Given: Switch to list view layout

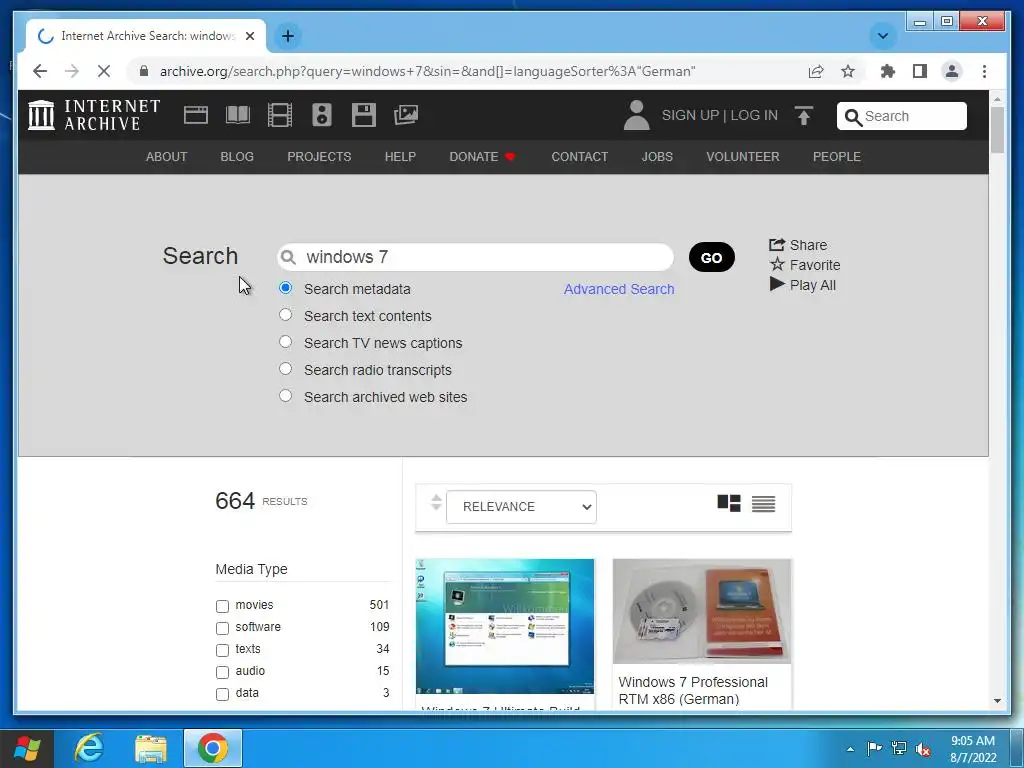Looking at the screenshot, I should [x=763, y=504].
